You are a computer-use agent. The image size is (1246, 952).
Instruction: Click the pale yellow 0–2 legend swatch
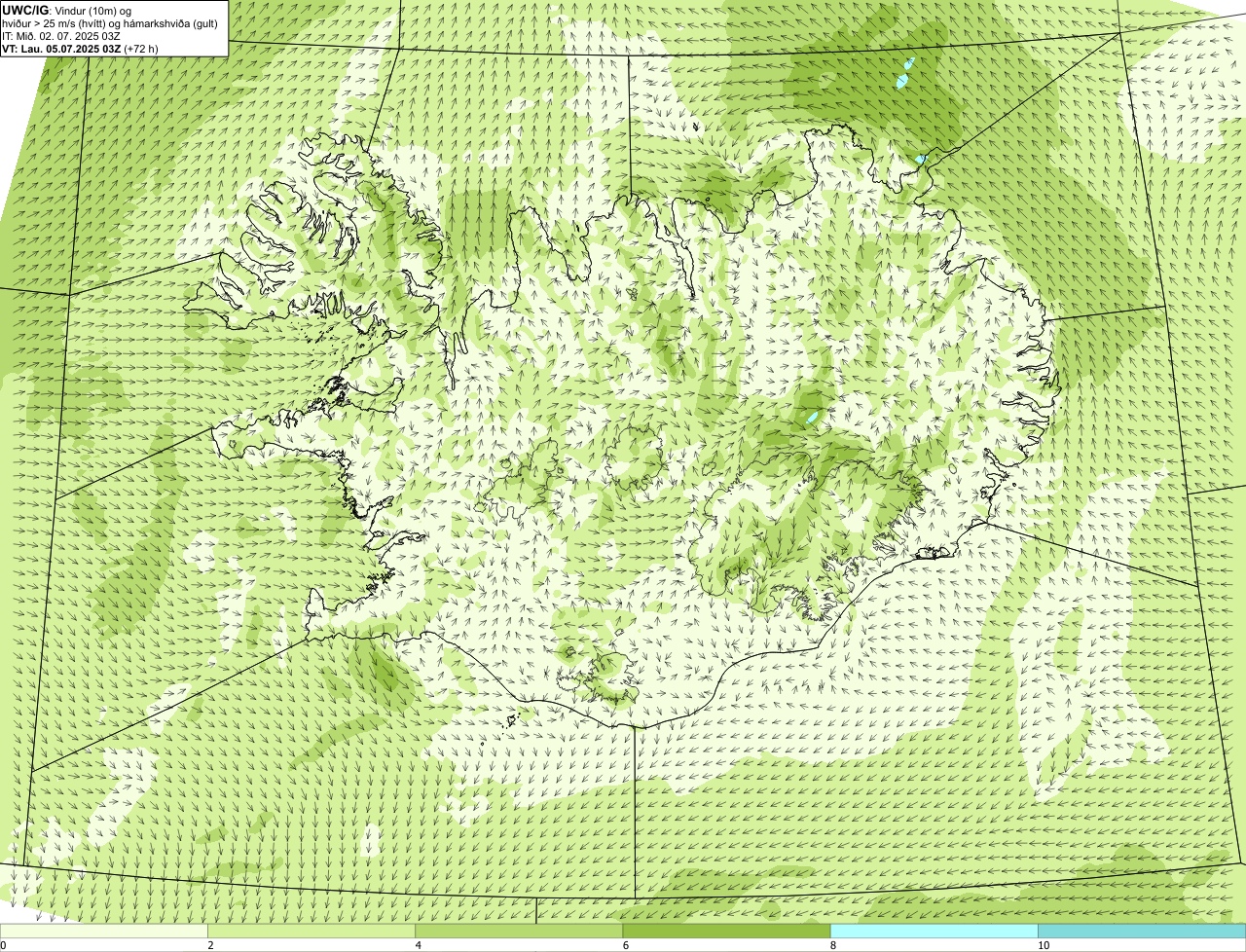click(x=104, y=931)
